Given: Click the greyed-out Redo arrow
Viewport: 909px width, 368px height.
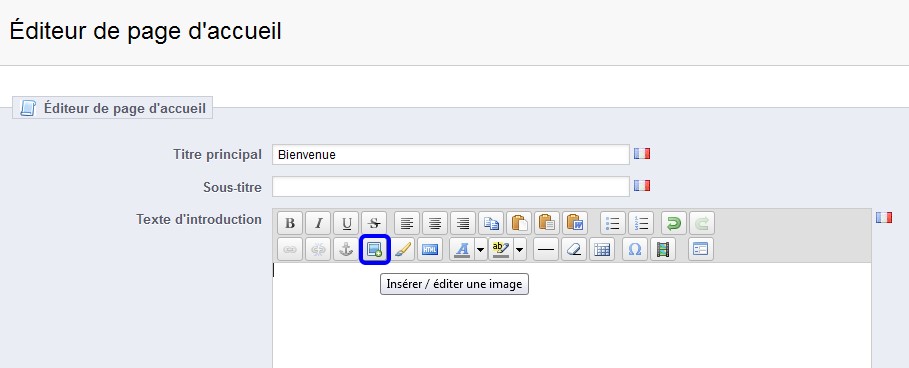Looking at the screenshot, I should pos(702,223).
